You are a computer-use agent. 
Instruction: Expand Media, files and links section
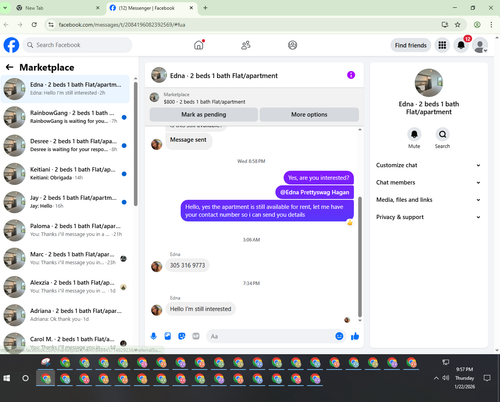[x=428, y=200]
